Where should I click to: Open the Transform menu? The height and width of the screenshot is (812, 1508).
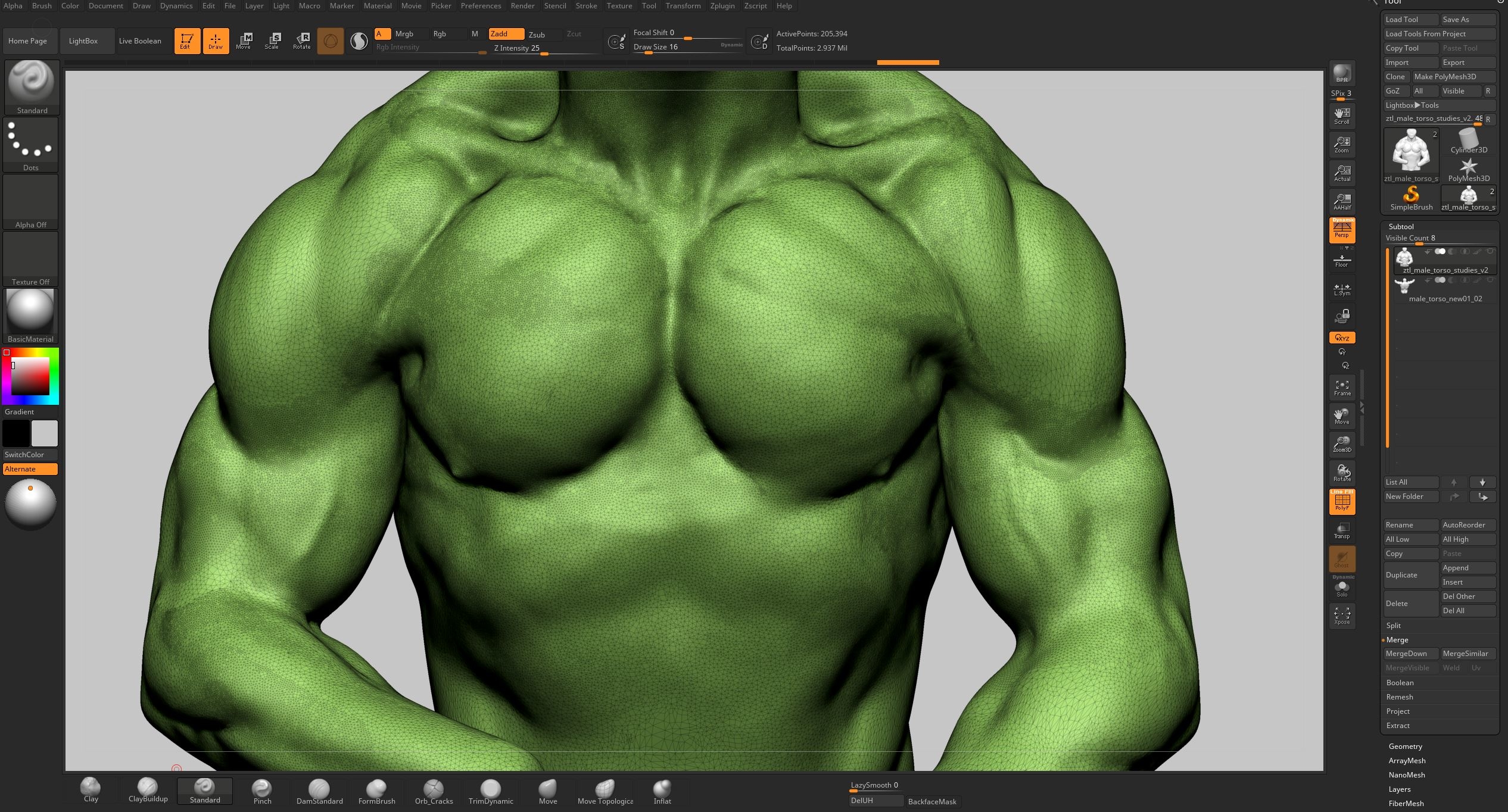coord(683,6)
